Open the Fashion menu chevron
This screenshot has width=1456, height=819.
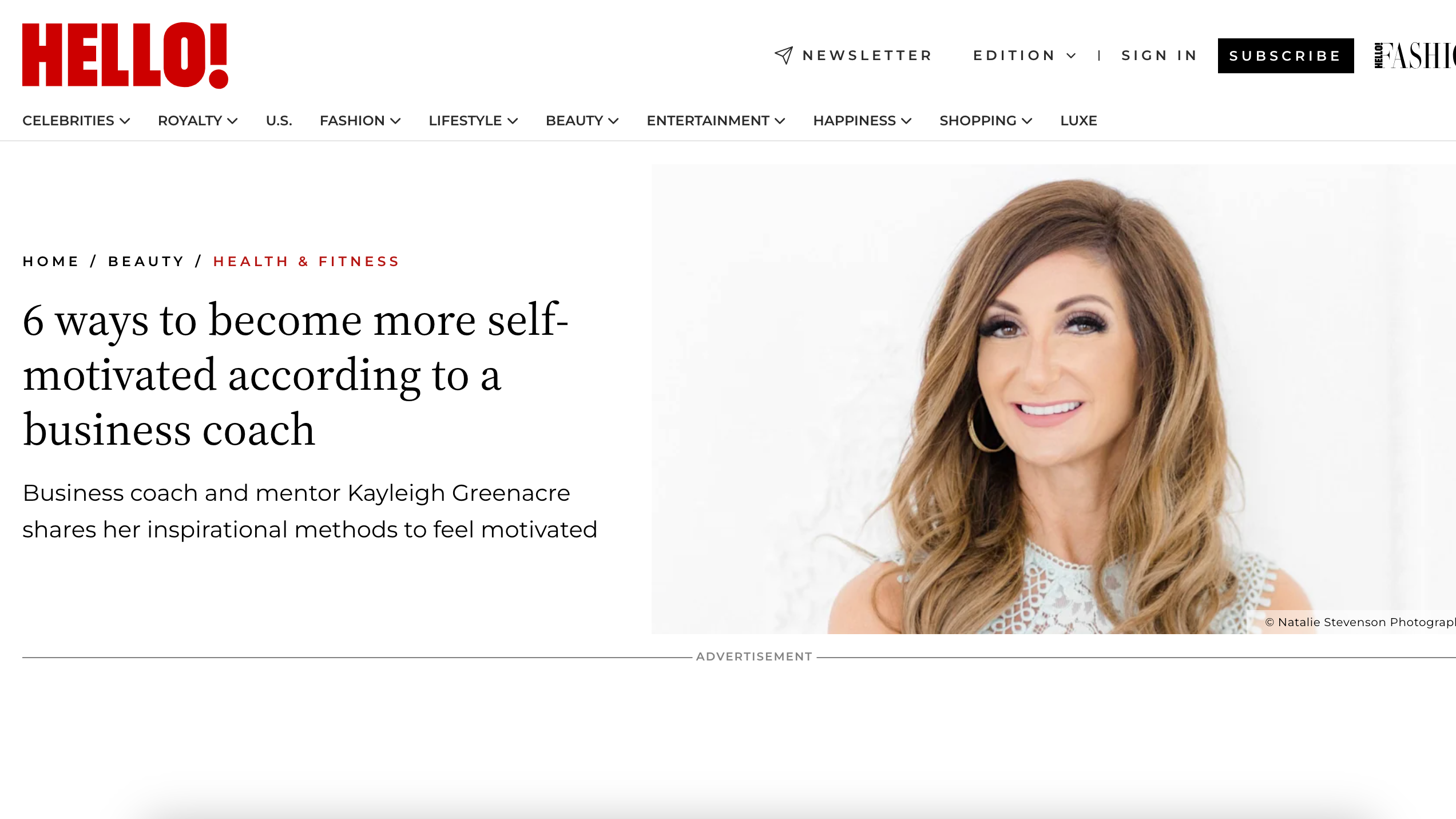(x=395, y=121)
